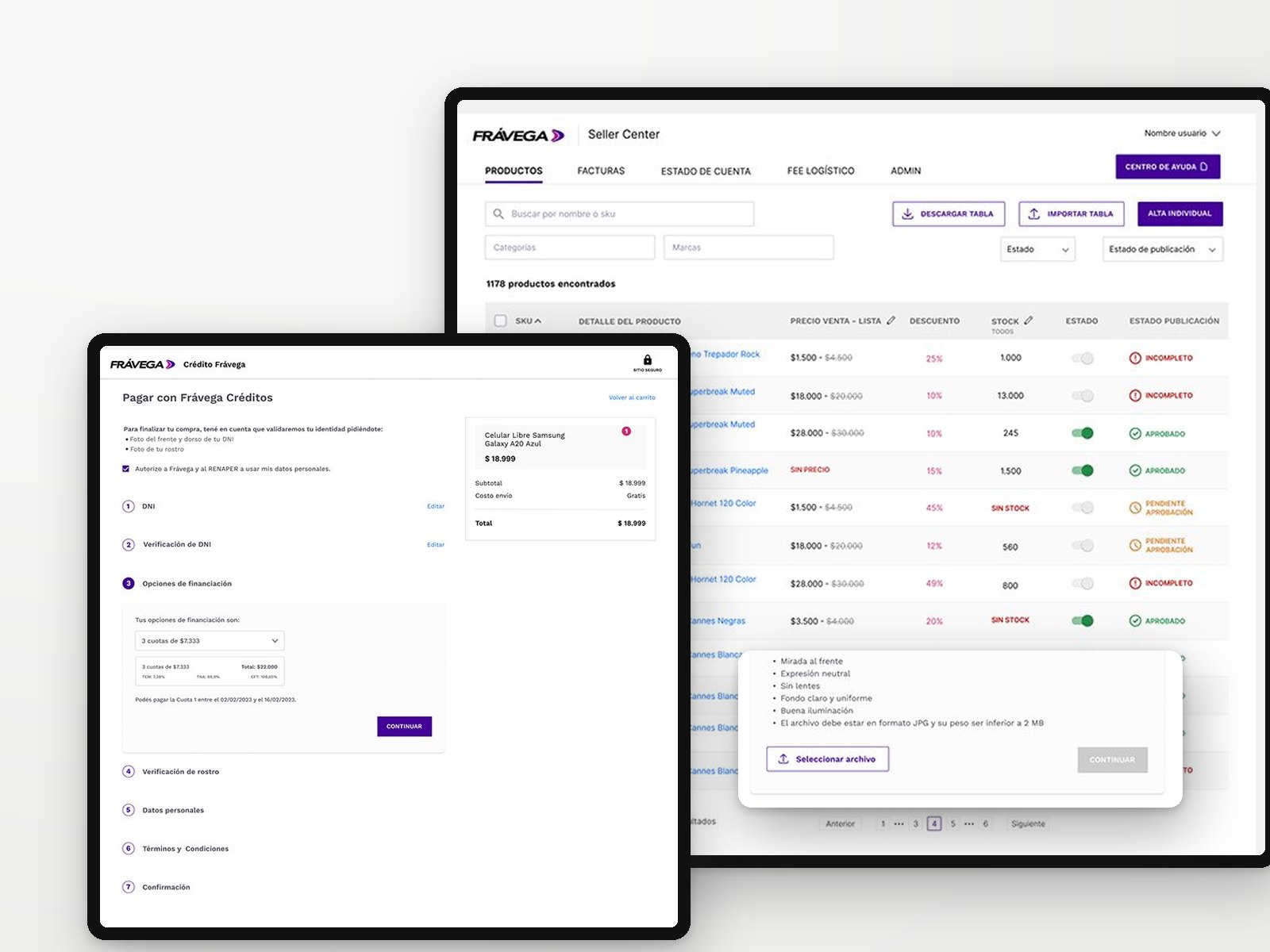This screenshot has width=1270, height=952.
Task: Switch to the Estado de Cuenta tab
Action: click(706, 171)
